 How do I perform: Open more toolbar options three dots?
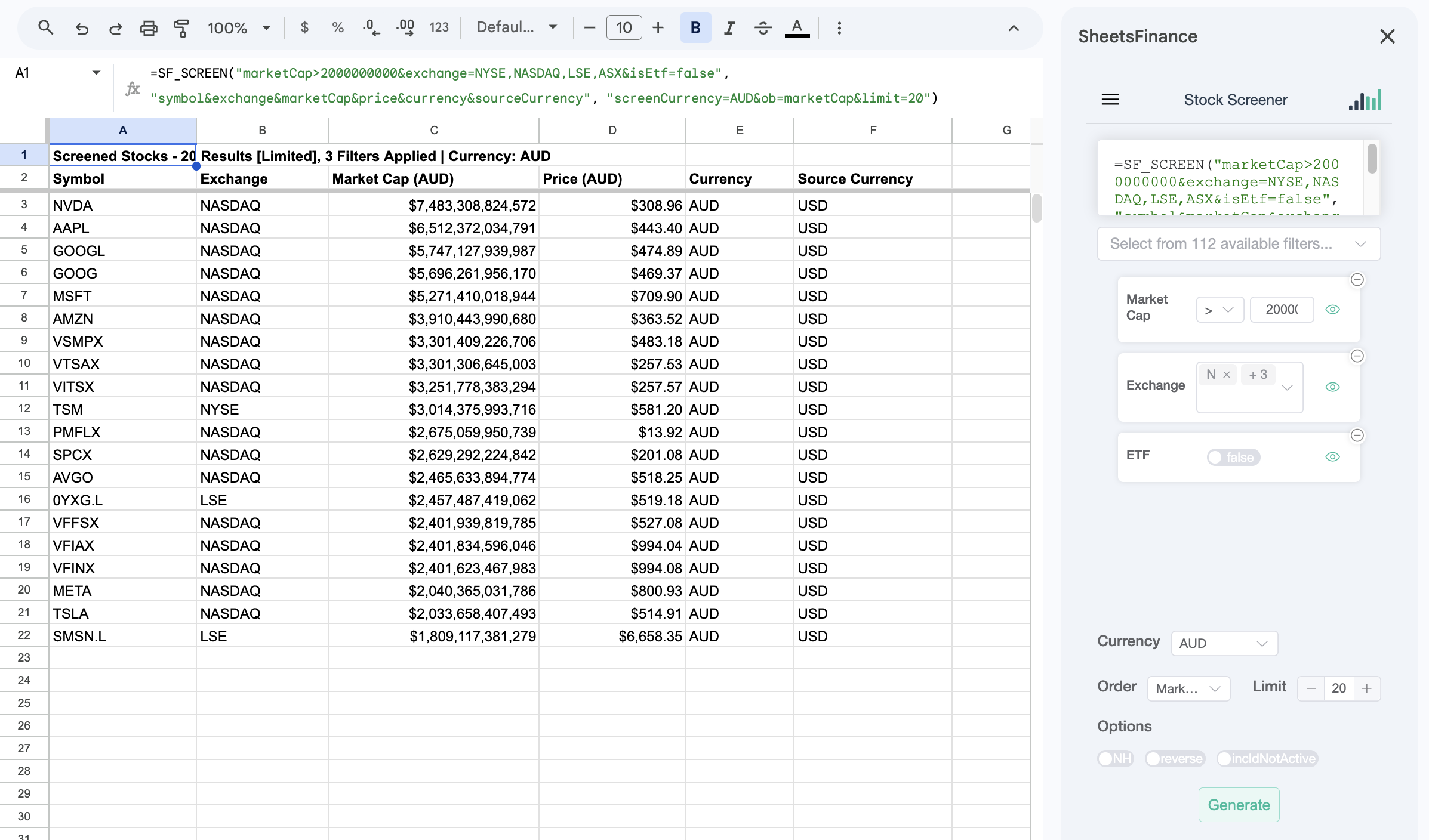point(839,27)
